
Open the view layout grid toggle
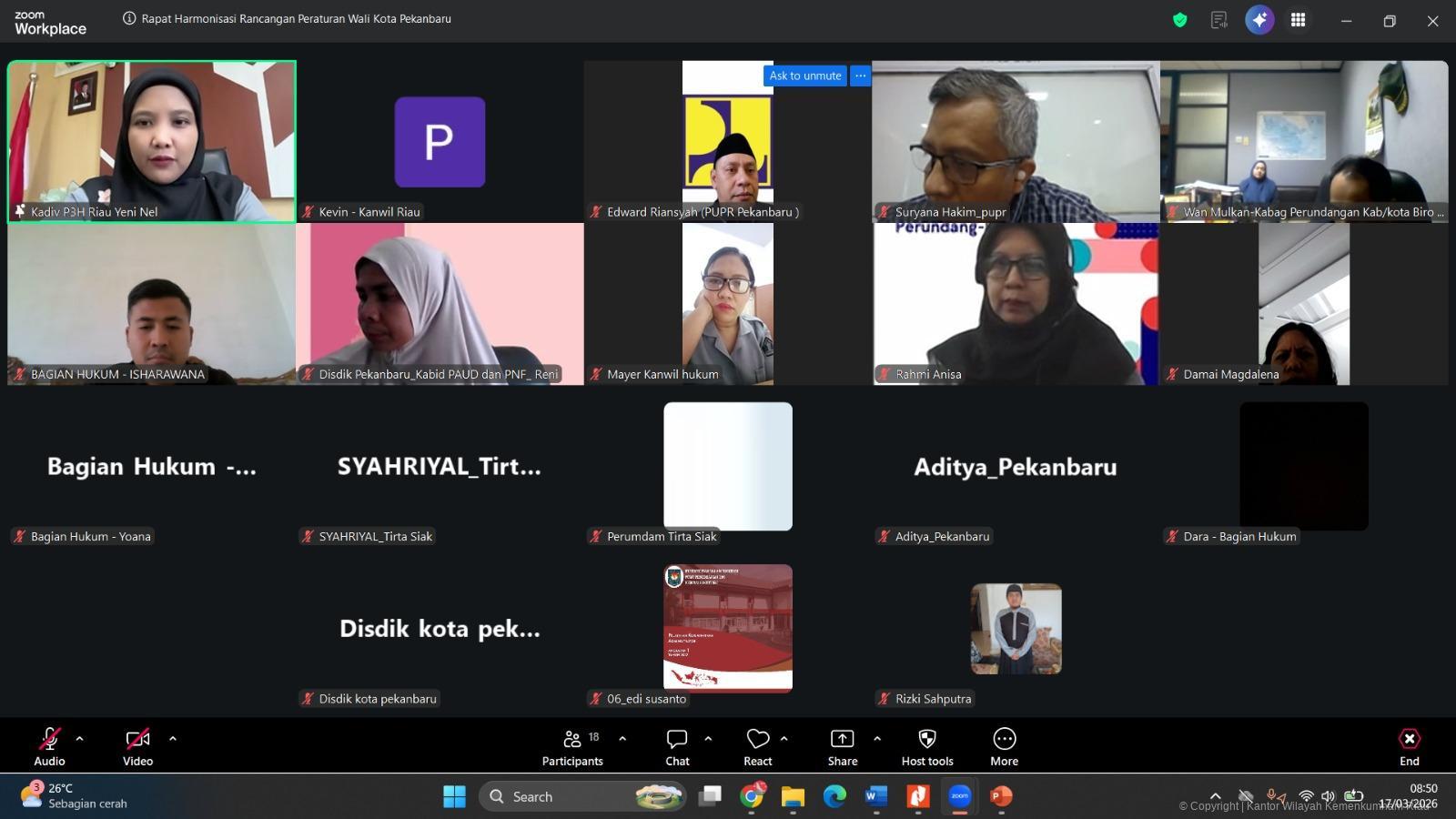point(1299,20)
